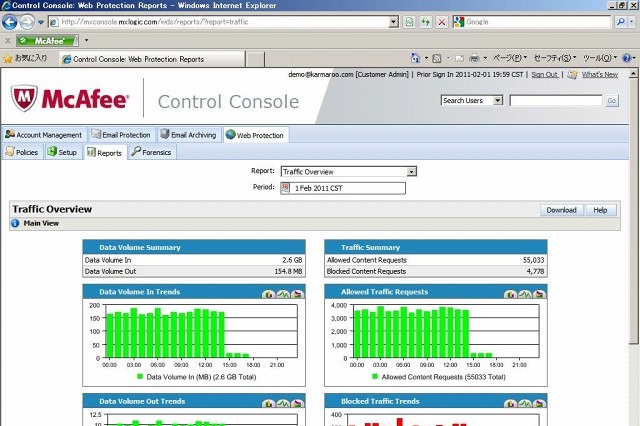Switch Data Volume In Trends to horizontal bar chart
The height and width of the screenshot is (426, 640).
click(298, 294)
